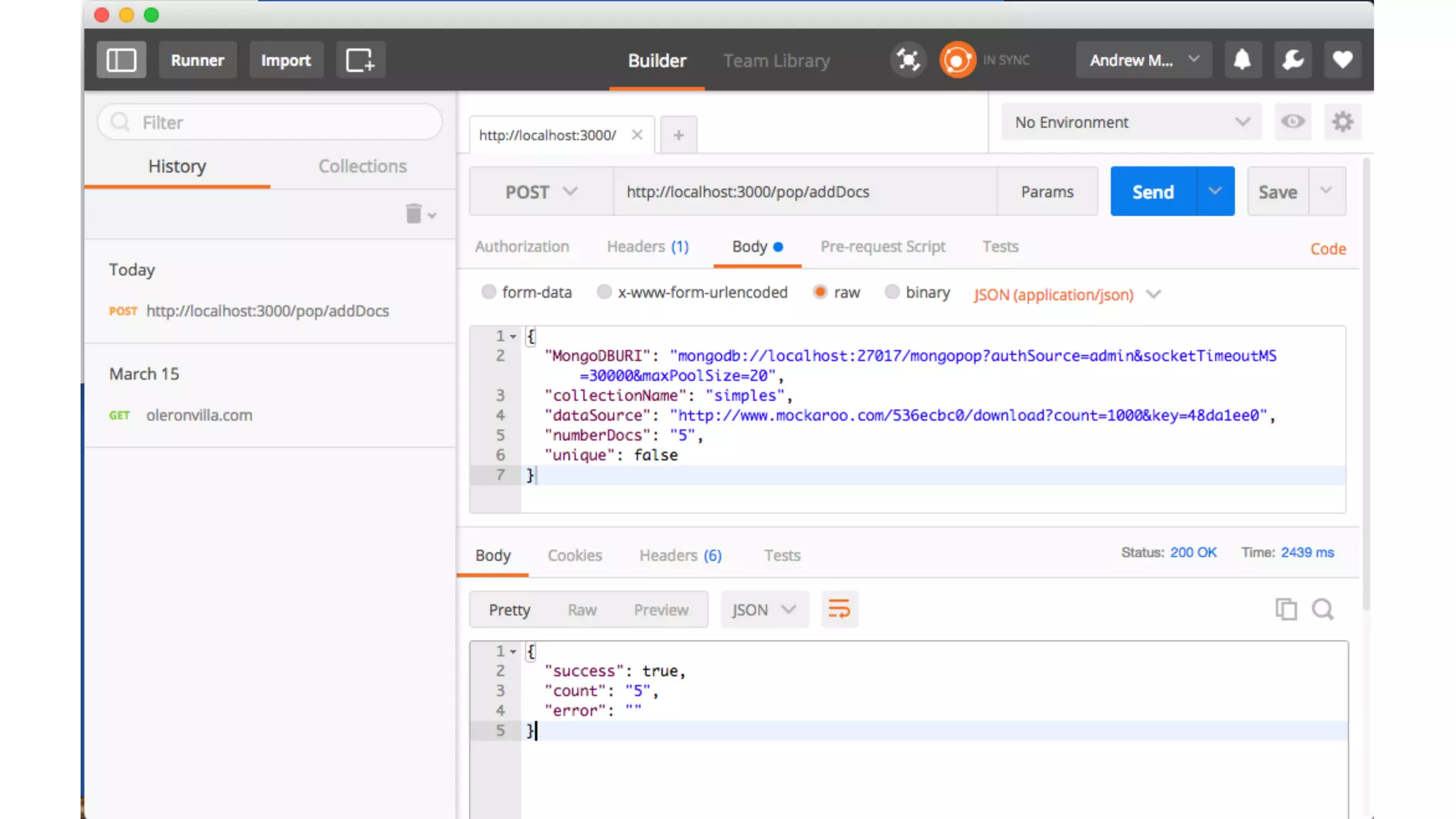Expand the No Environment selector

click(x=1130, y=122)
